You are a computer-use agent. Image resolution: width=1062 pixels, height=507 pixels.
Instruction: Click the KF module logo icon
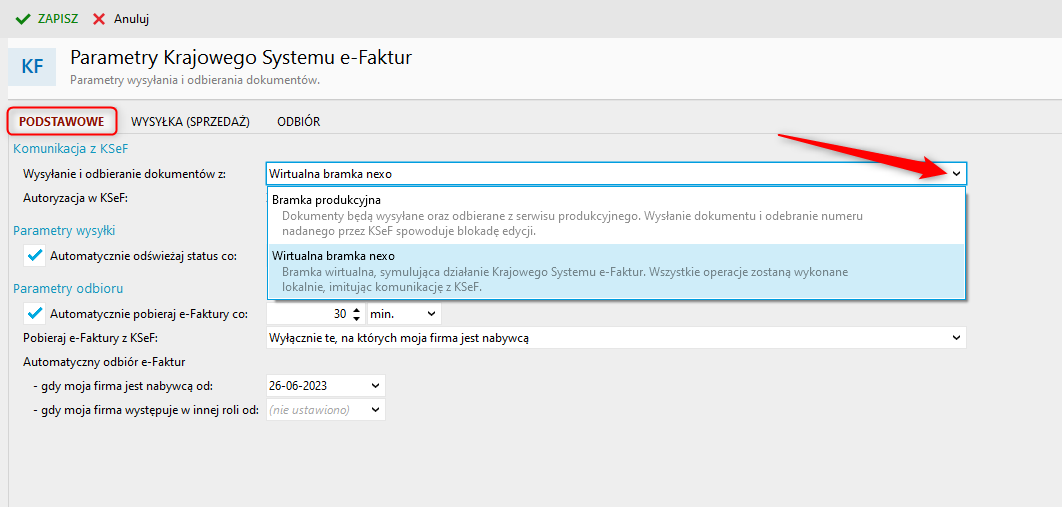tap(32, 67)
